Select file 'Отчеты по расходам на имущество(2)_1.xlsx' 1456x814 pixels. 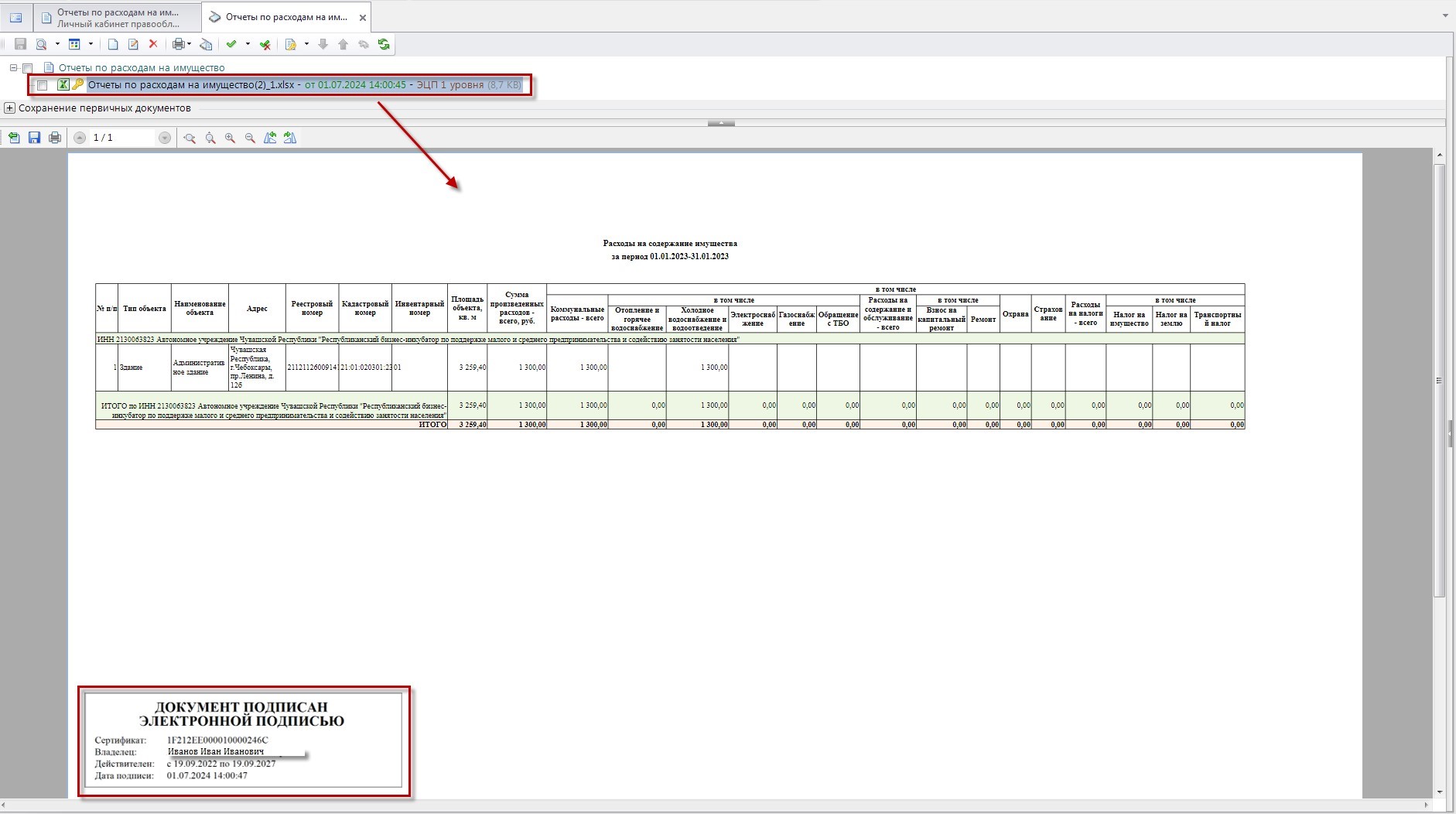pyautogui.click(x=191, y=85)
